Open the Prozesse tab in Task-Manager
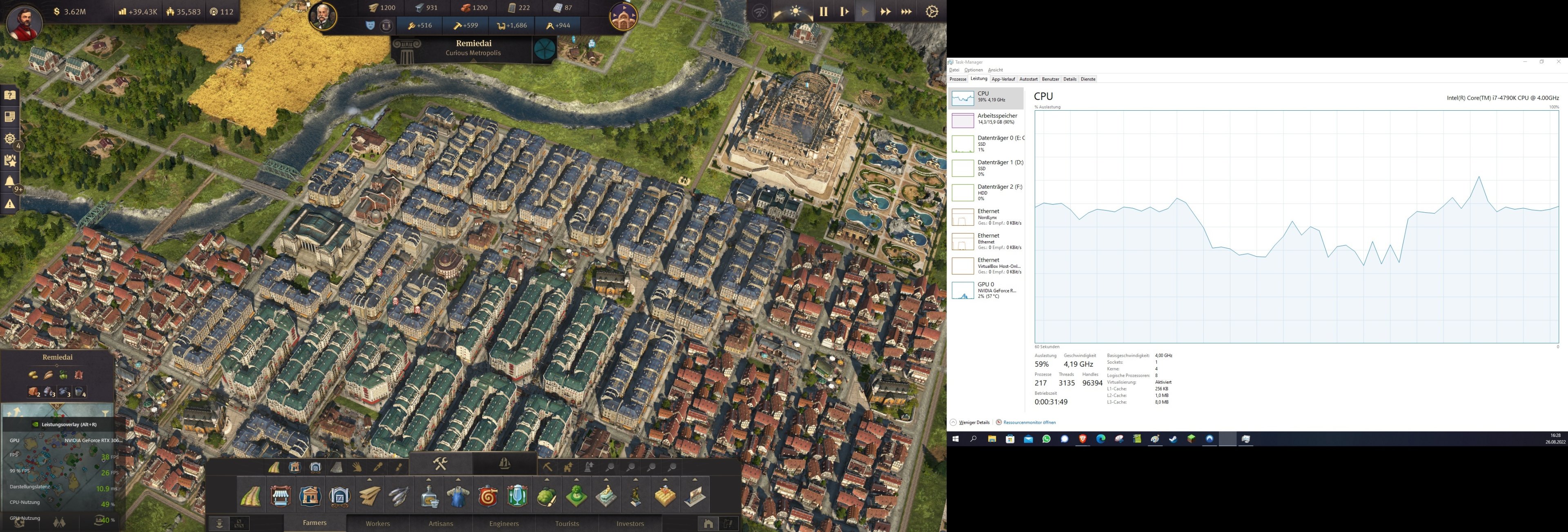The width and height of the screenshot is (1568, 532). click(x=958, y=79)
